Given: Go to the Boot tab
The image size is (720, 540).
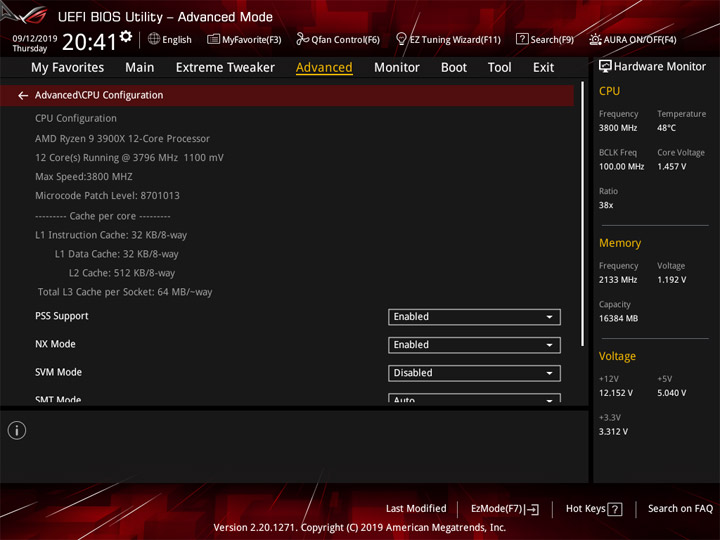Looking at the screenshot, I should tap(454, 68).
